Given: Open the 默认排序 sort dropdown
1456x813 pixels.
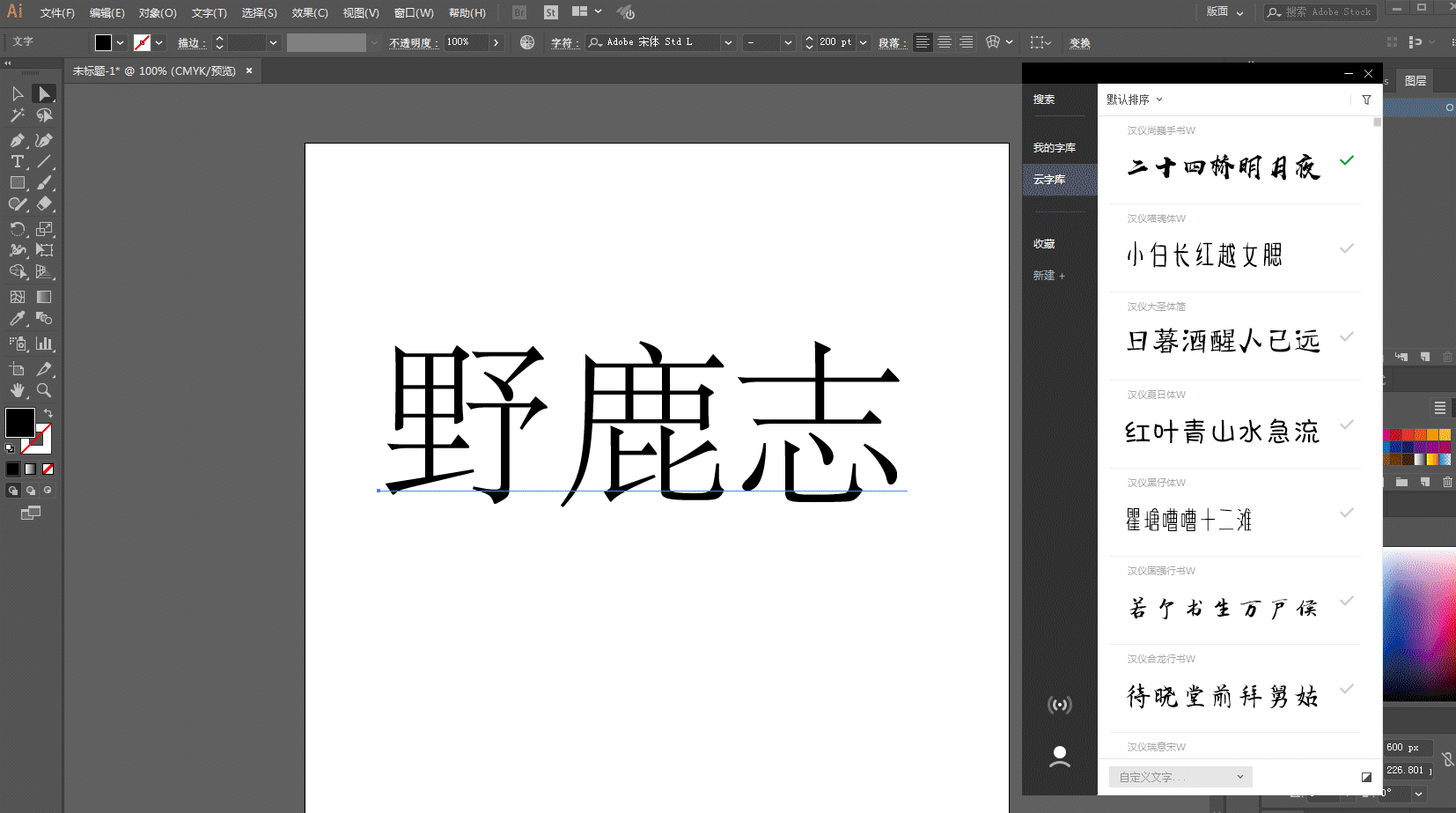Looking at the screenshot, I should point(1135,100).
